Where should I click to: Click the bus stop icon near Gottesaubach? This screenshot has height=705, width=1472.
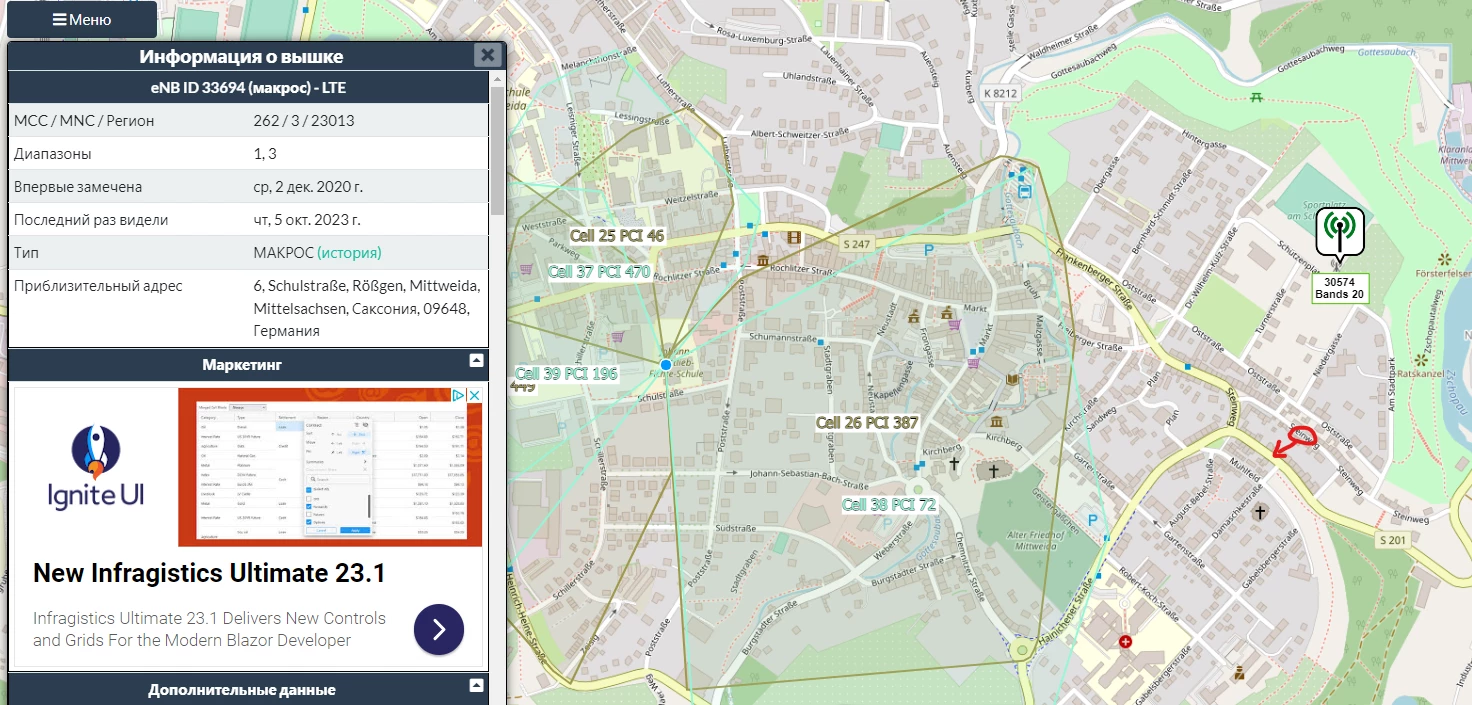1023,191
